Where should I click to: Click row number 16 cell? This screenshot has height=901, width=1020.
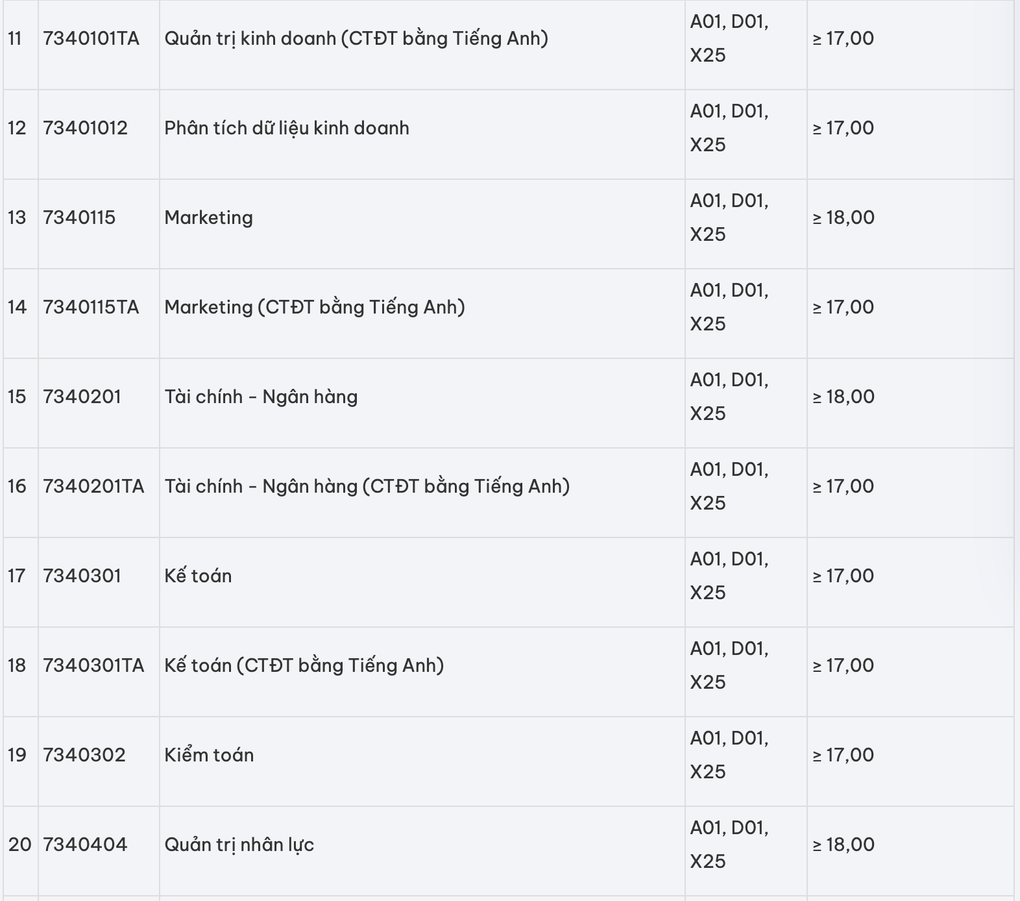click(21, 493)
